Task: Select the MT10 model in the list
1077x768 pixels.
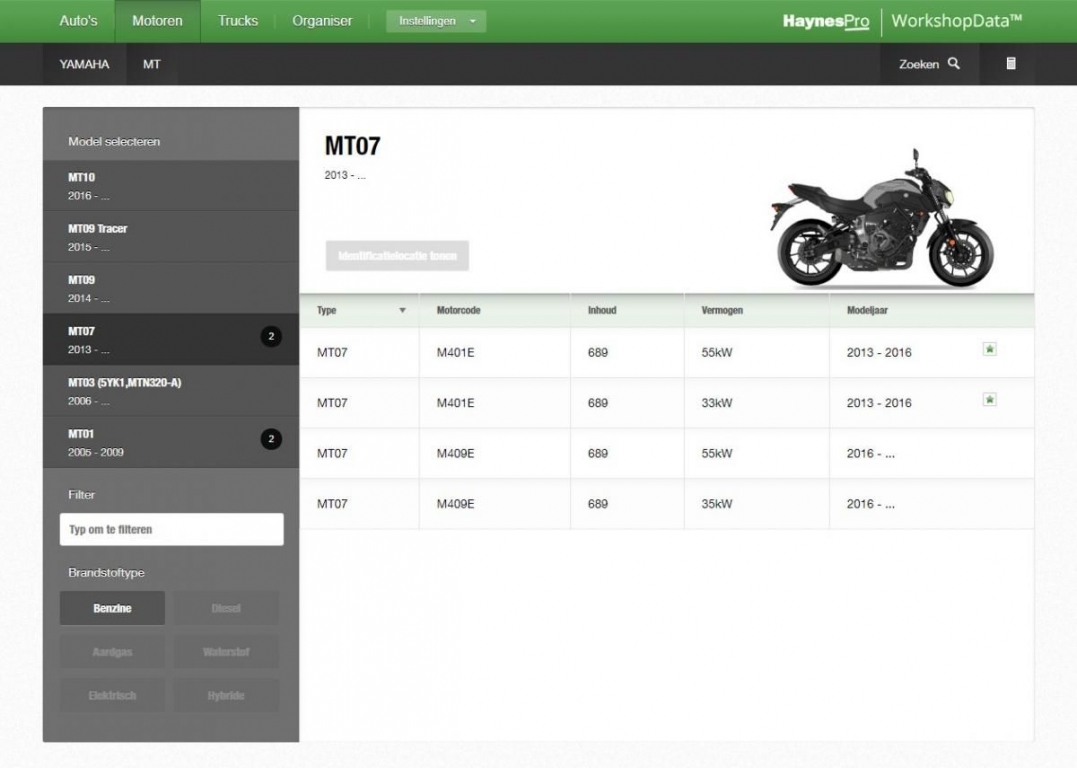Action: coord(171,186)
